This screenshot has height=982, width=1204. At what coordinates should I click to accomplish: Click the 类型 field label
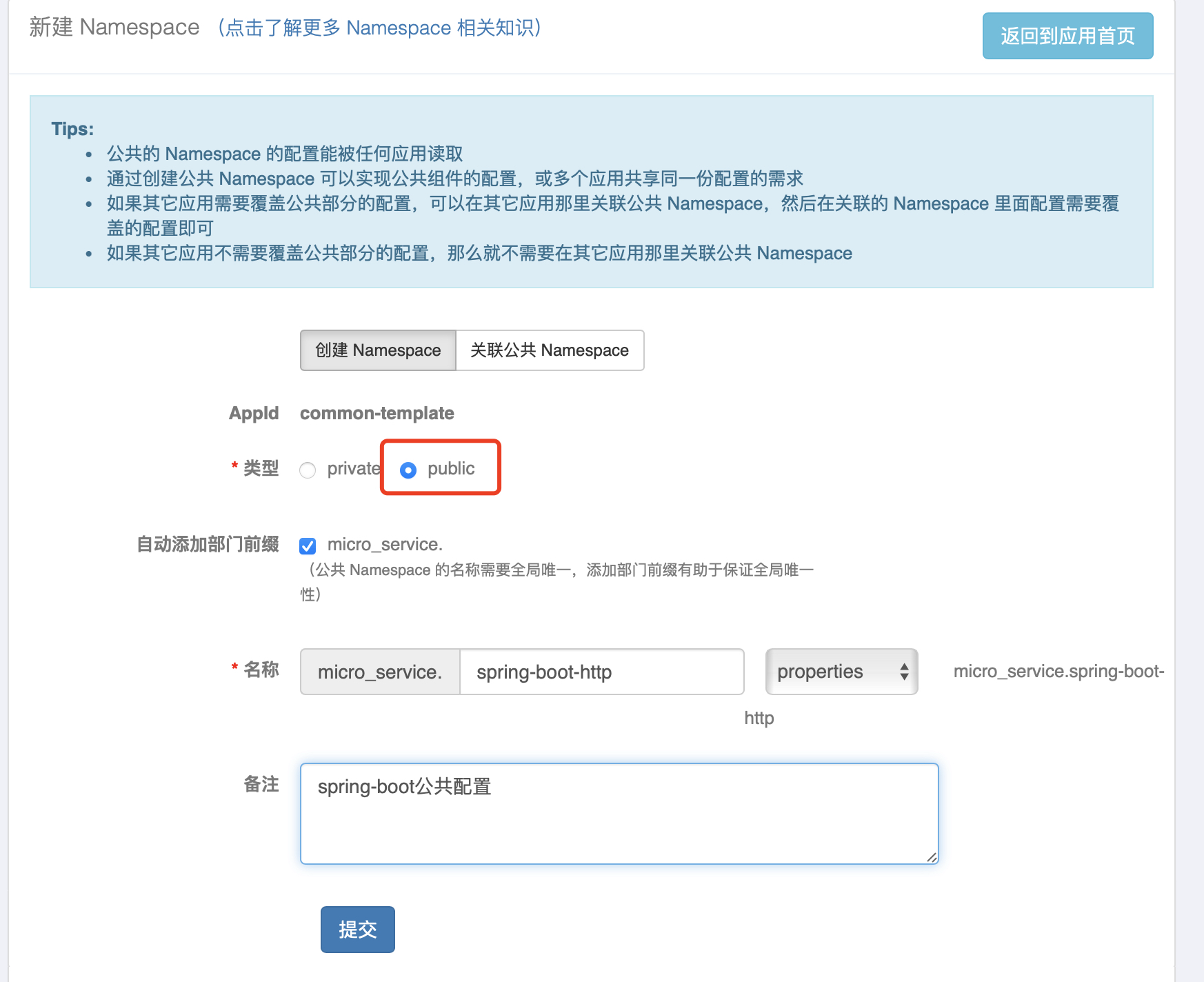point(261,469)
